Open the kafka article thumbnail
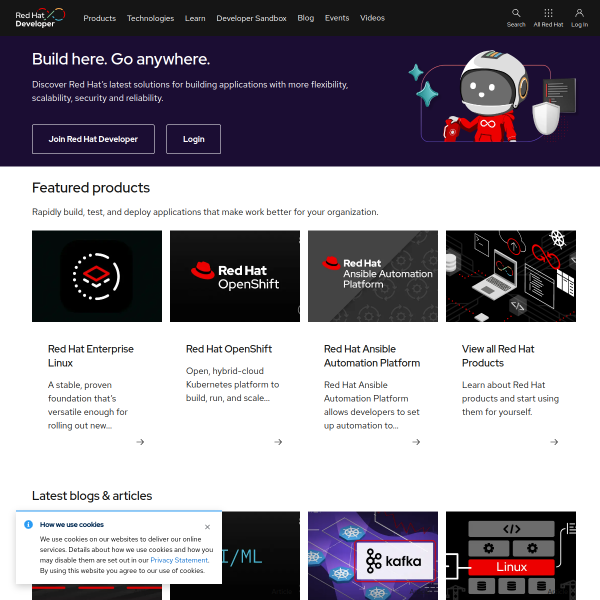600x600 pixels. (373, 556)
